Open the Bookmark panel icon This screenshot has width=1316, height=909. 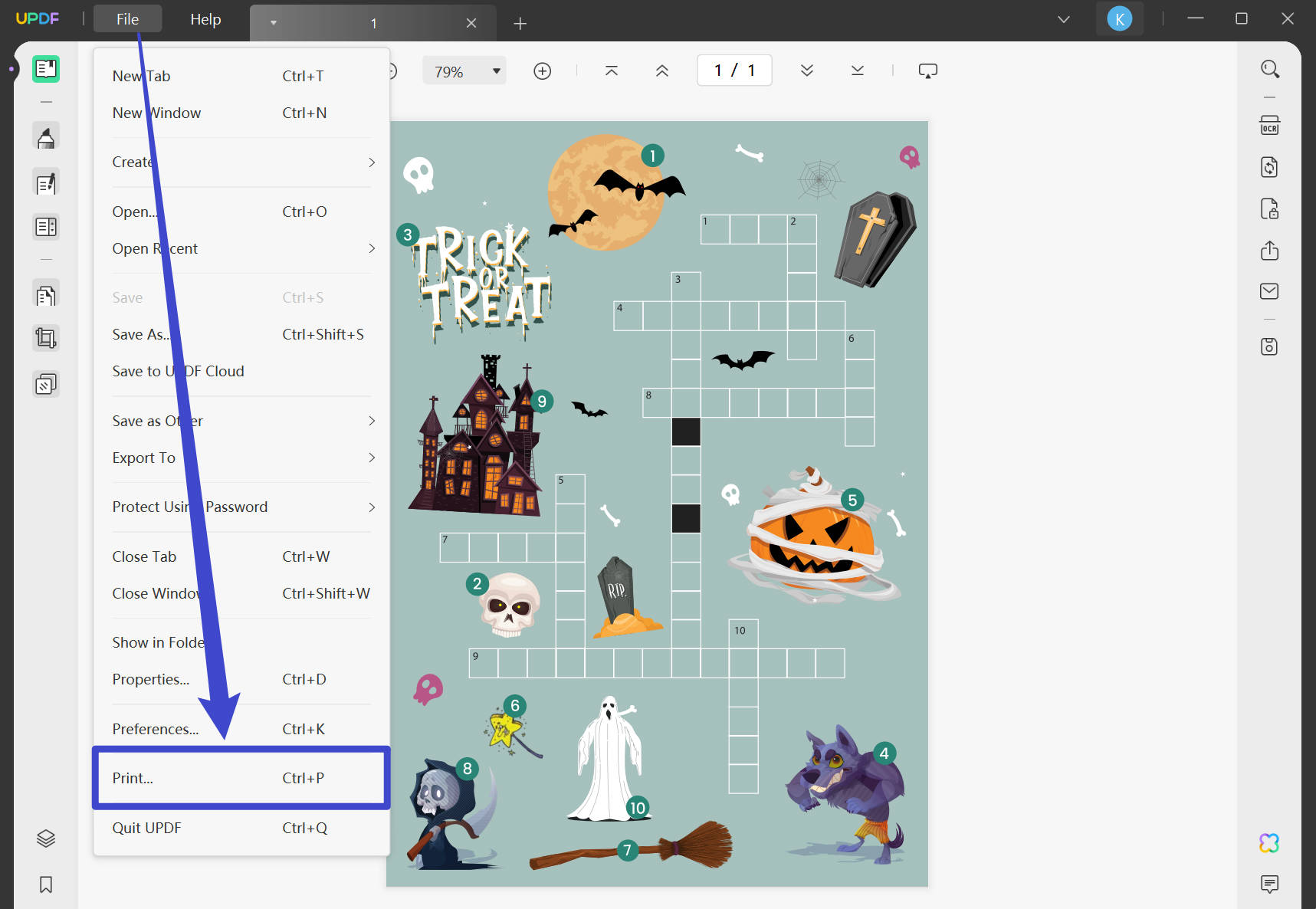[x=46, y=884]
